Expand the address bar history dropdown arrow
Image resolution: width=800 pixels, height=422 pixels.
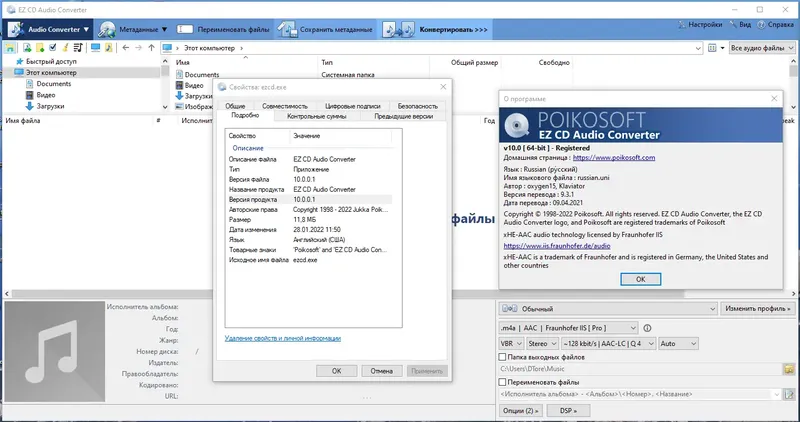(698, 48)
